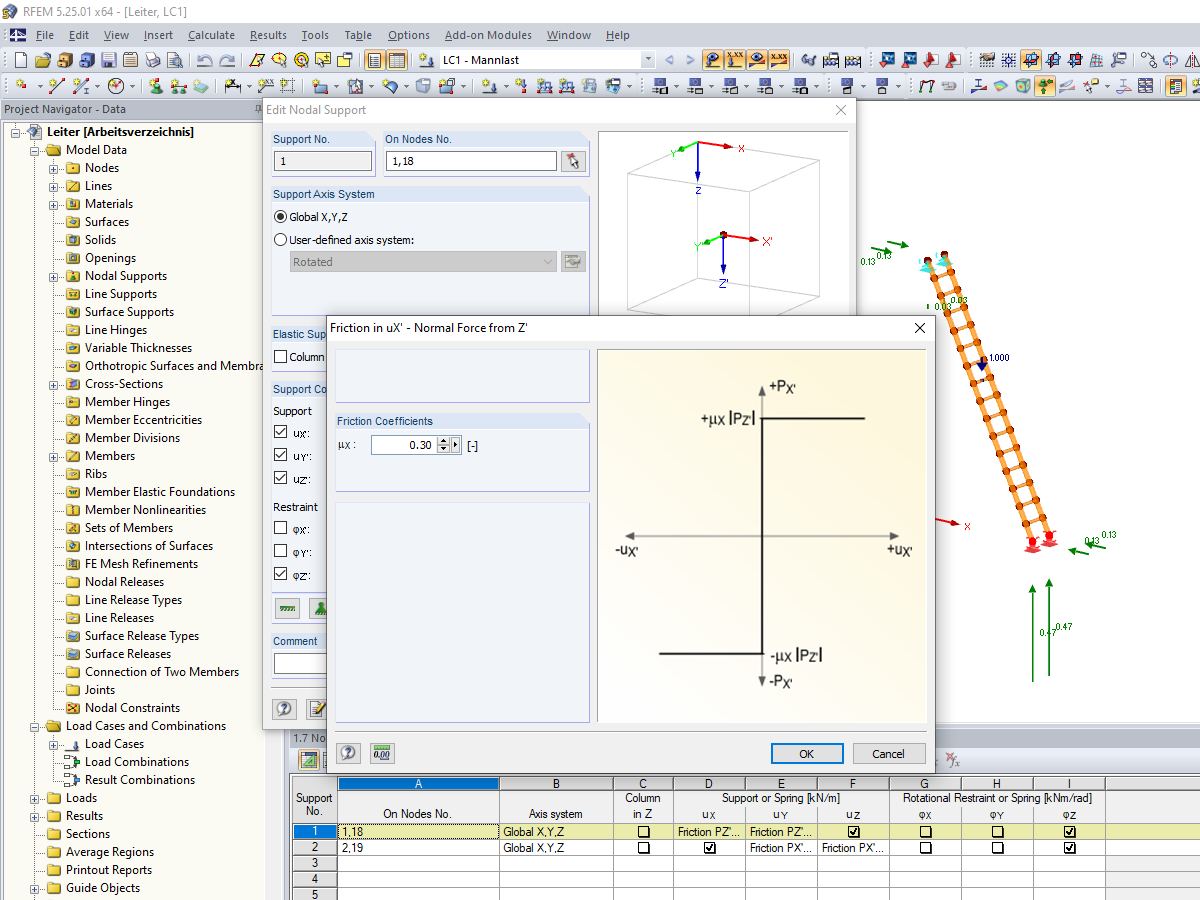Select Nodal Constraints in the navigator
Screen dimensions: 1200x900
click(x=132, y=708)
